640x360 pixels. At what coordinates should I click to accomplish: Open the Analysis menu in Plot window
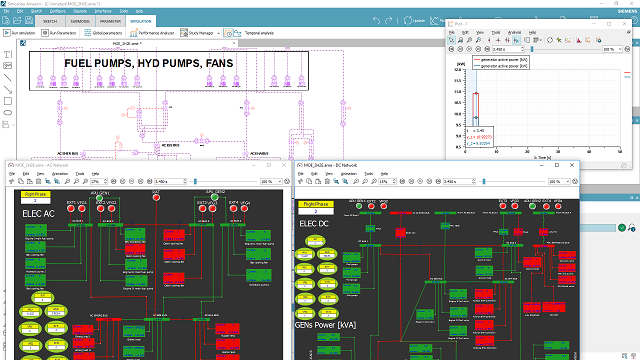click(514, 32)
